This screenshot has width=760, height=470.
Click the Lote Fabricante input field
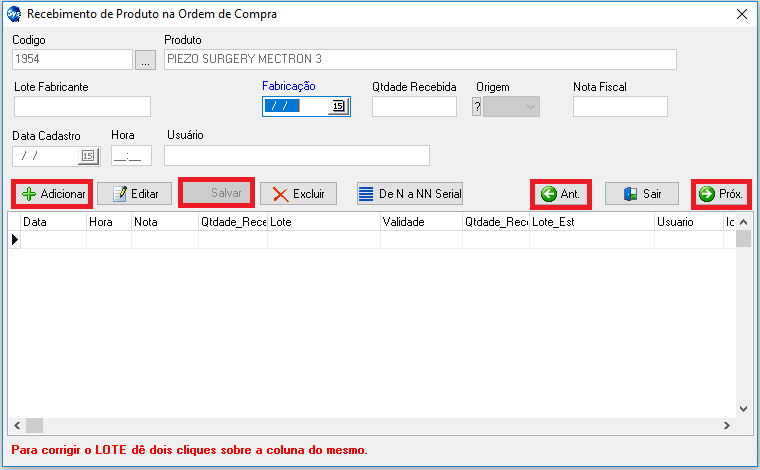82,107
